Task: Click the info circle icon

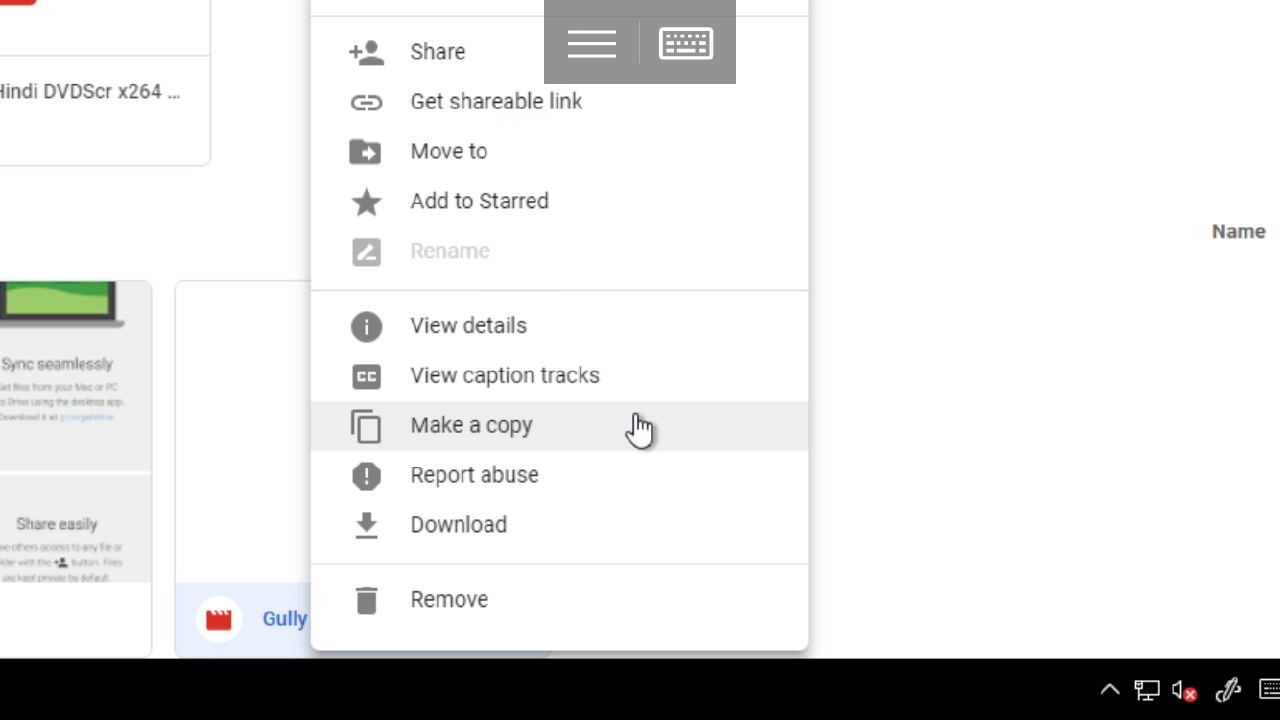Action: tap(366, 326)
